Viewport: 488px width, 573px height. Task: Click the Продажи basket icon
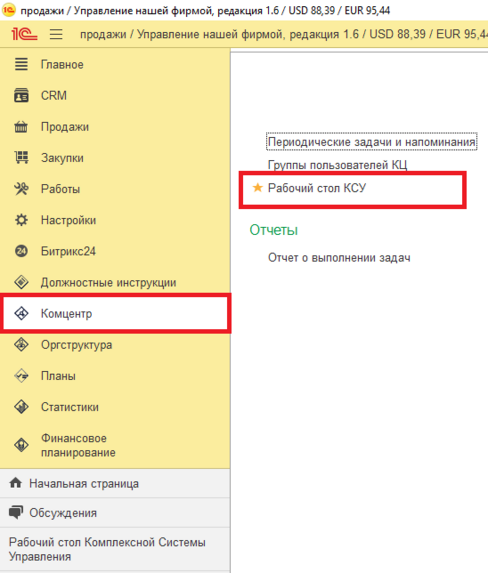tap(21, 127)
